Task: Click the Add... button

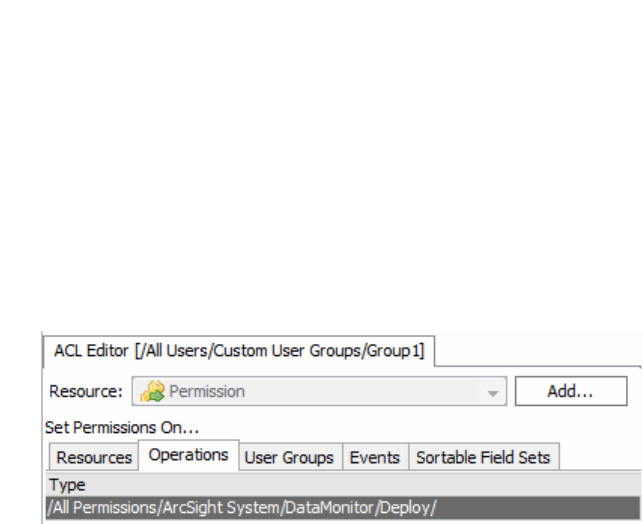Action: pyautogui.click(x=571, y=391)
